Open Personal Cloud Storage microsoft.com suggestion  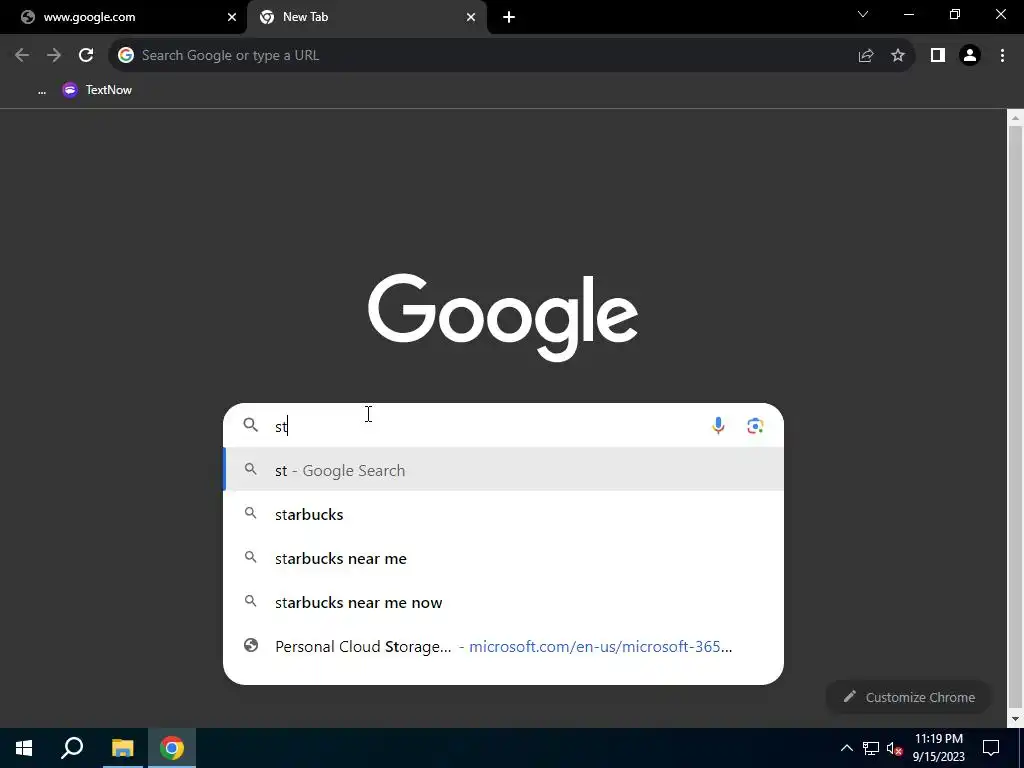point(504,647)
